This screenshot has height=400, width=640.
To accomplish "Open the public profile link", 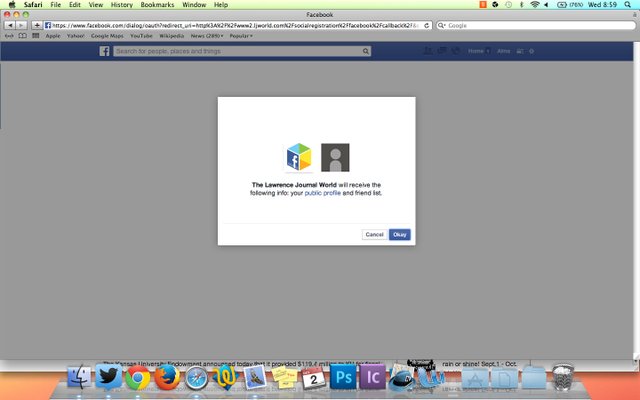I will pyautogui.click(x=322, y=193).
